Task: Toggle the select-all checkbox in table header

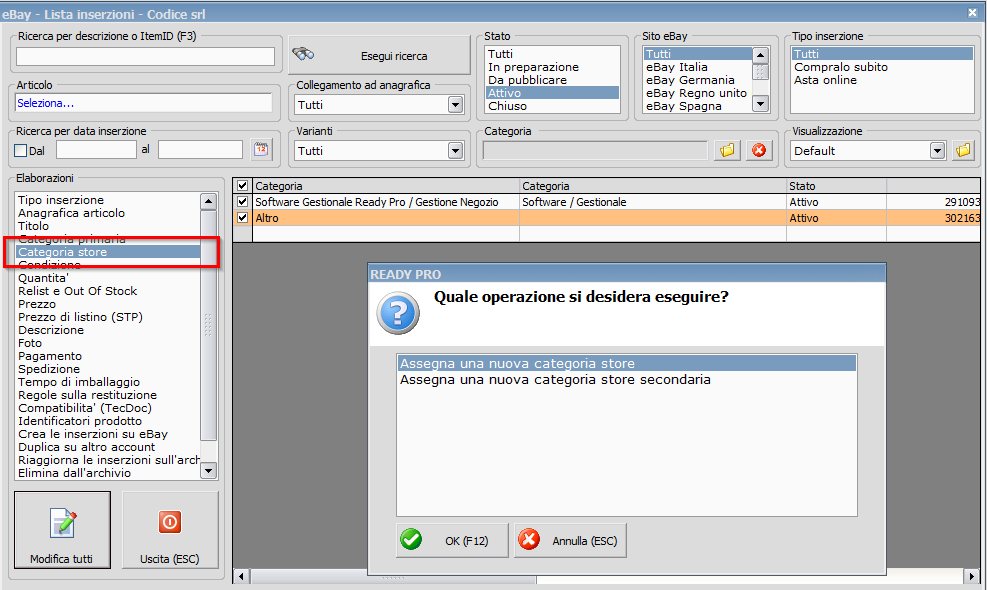Action: (242, 186)
